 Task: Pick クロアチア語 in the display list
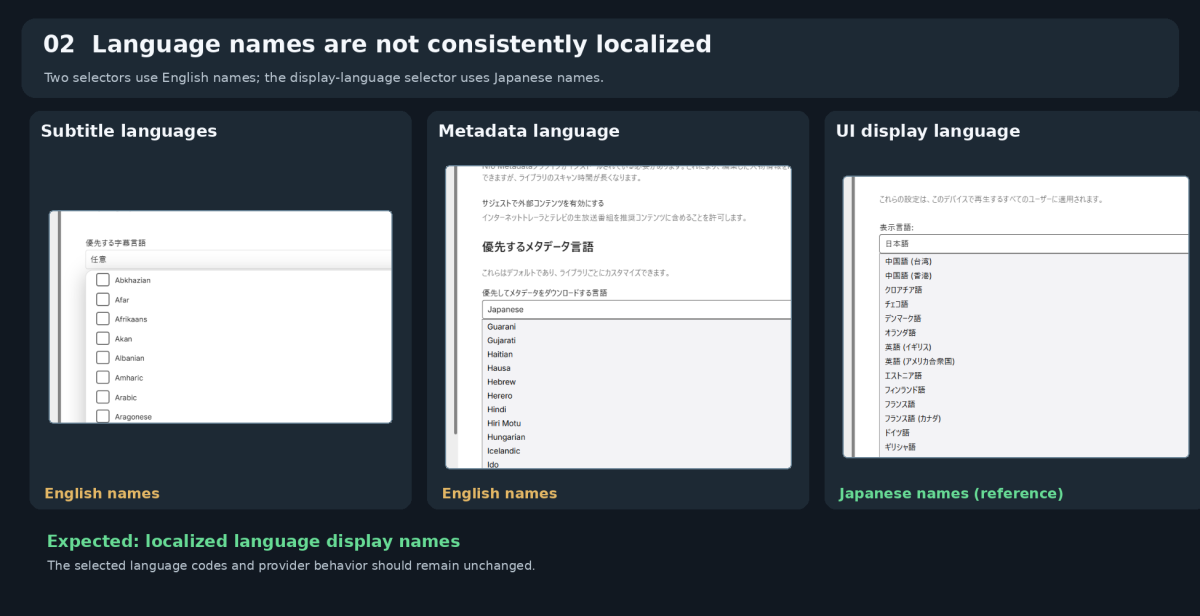coord(1034,290)
